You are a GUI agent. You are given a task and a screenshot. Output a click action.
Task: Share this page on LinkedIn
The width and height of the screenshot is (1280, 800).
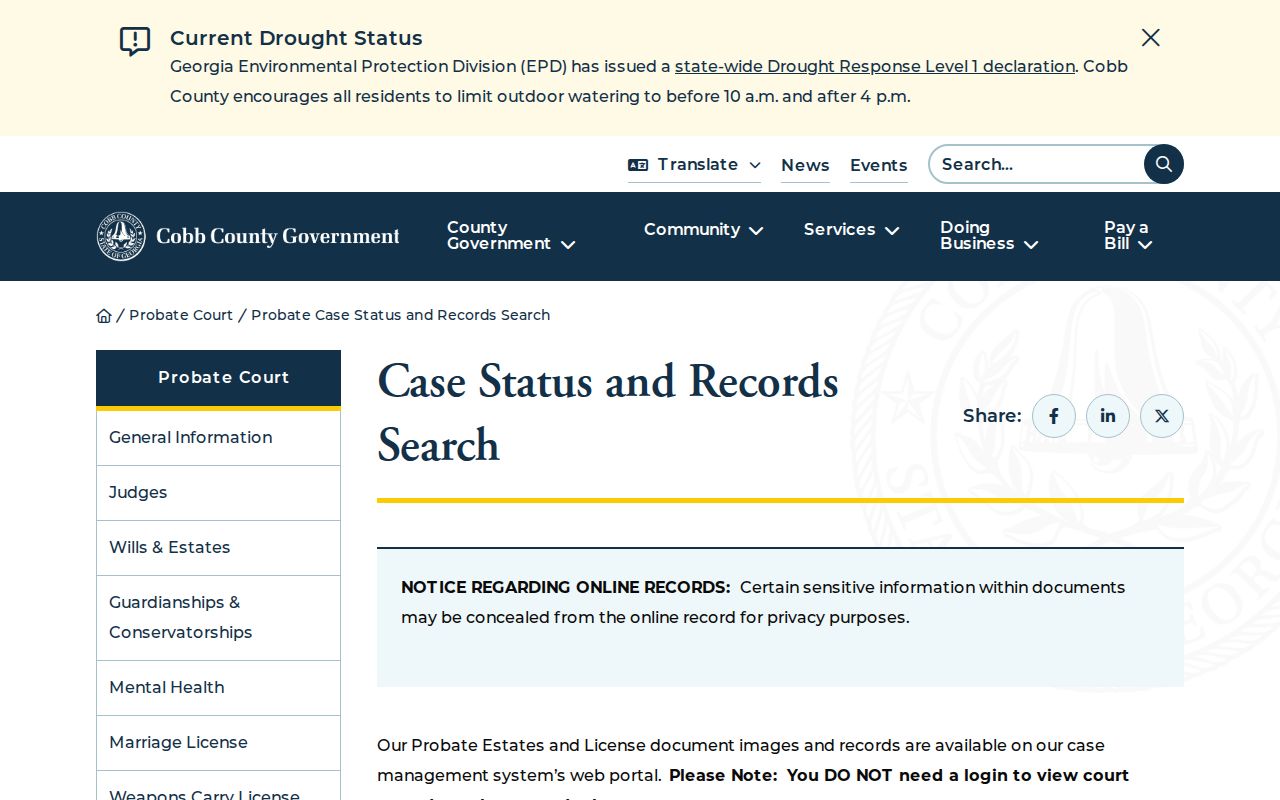(1108, 416)
